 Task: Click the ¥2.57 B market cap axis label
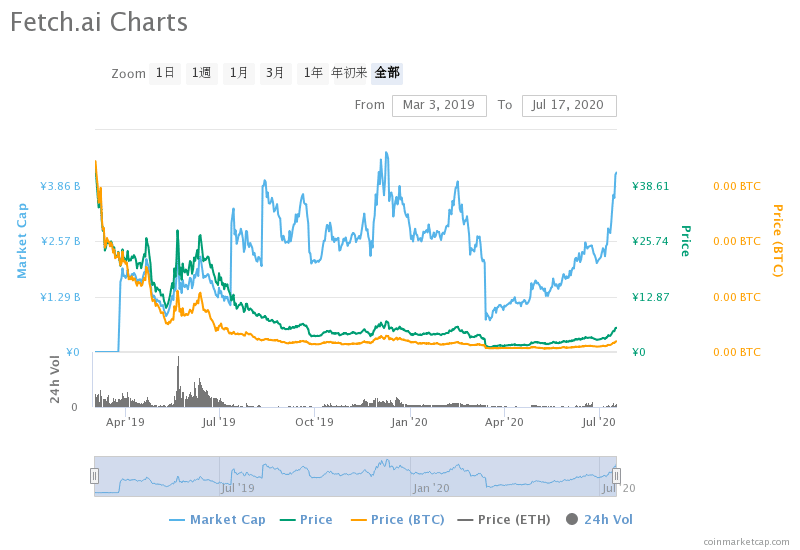60,241
